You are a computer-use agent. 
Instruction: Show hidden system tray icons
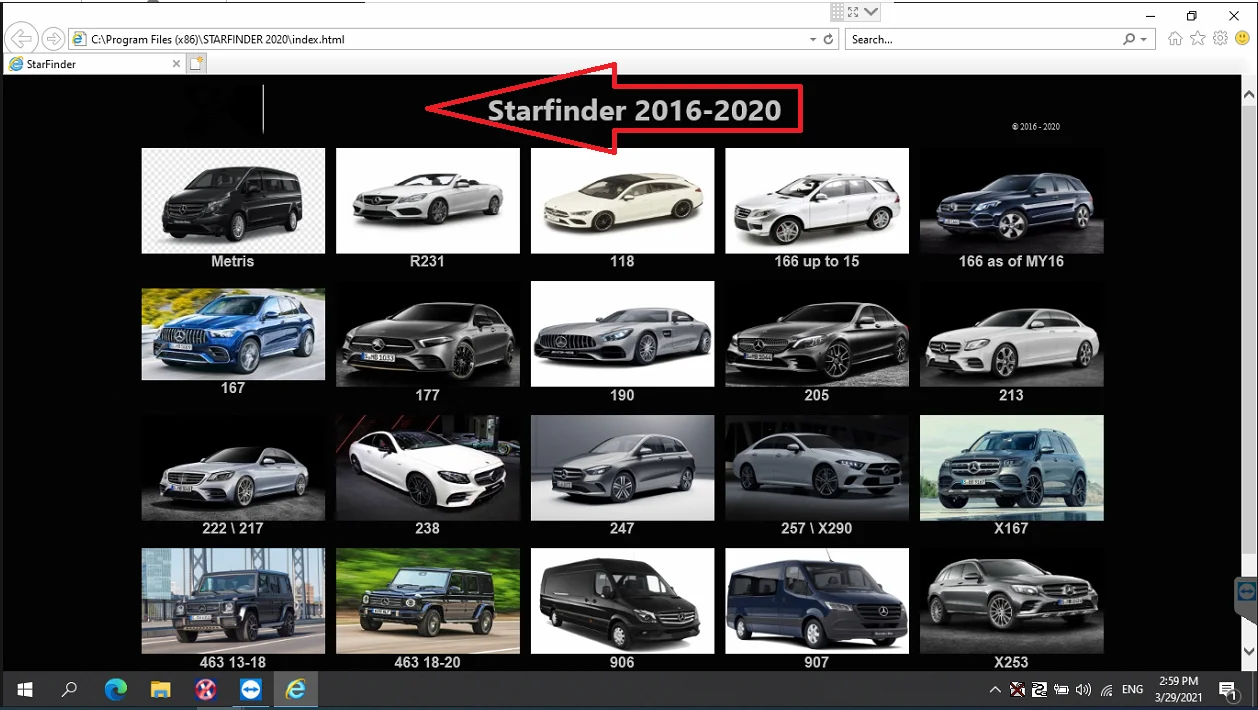pyautogui.click(x=994, y=689)
